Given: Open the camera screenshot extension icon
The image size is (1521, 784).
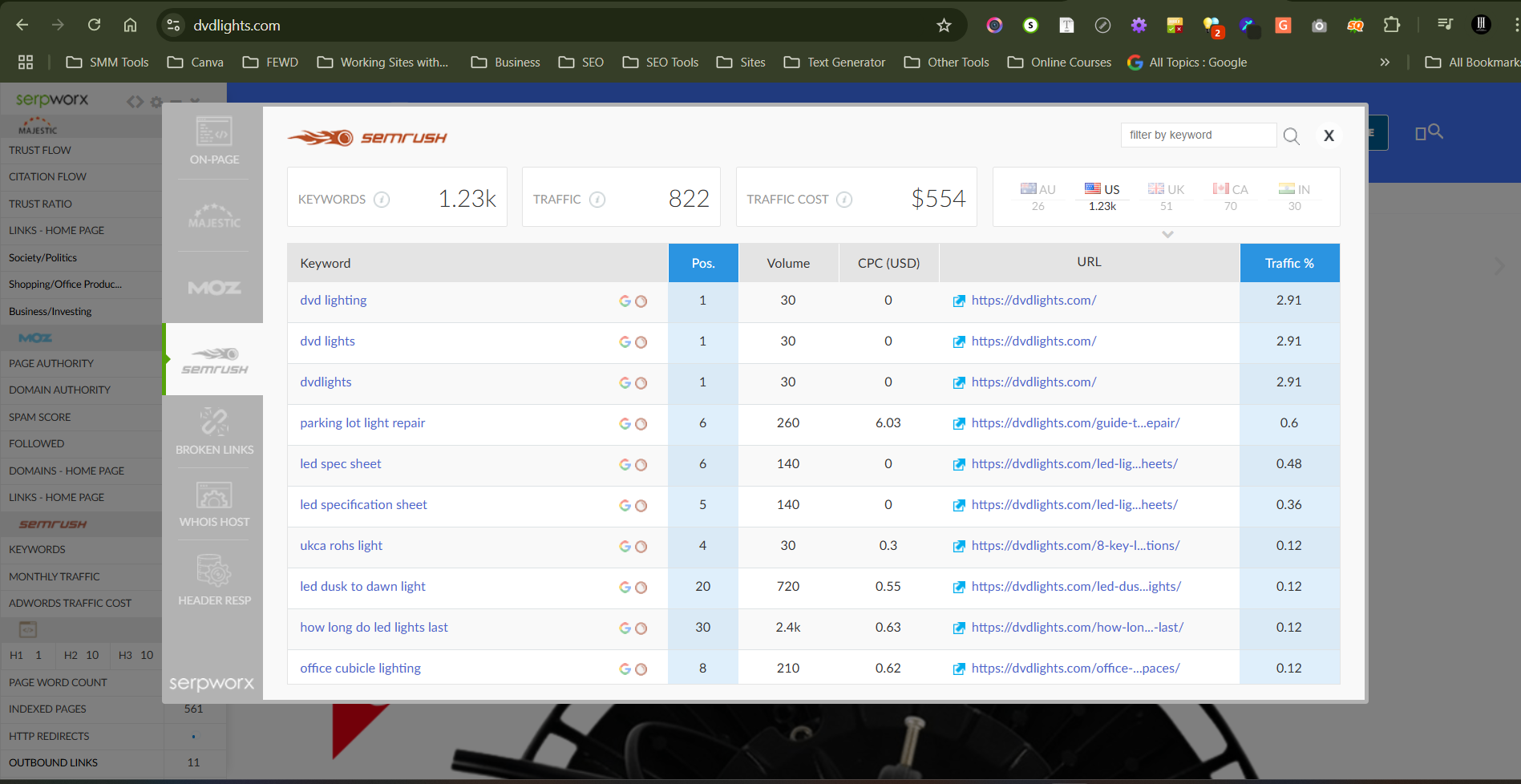Looking at the screenshot, I should (1319, 26).
